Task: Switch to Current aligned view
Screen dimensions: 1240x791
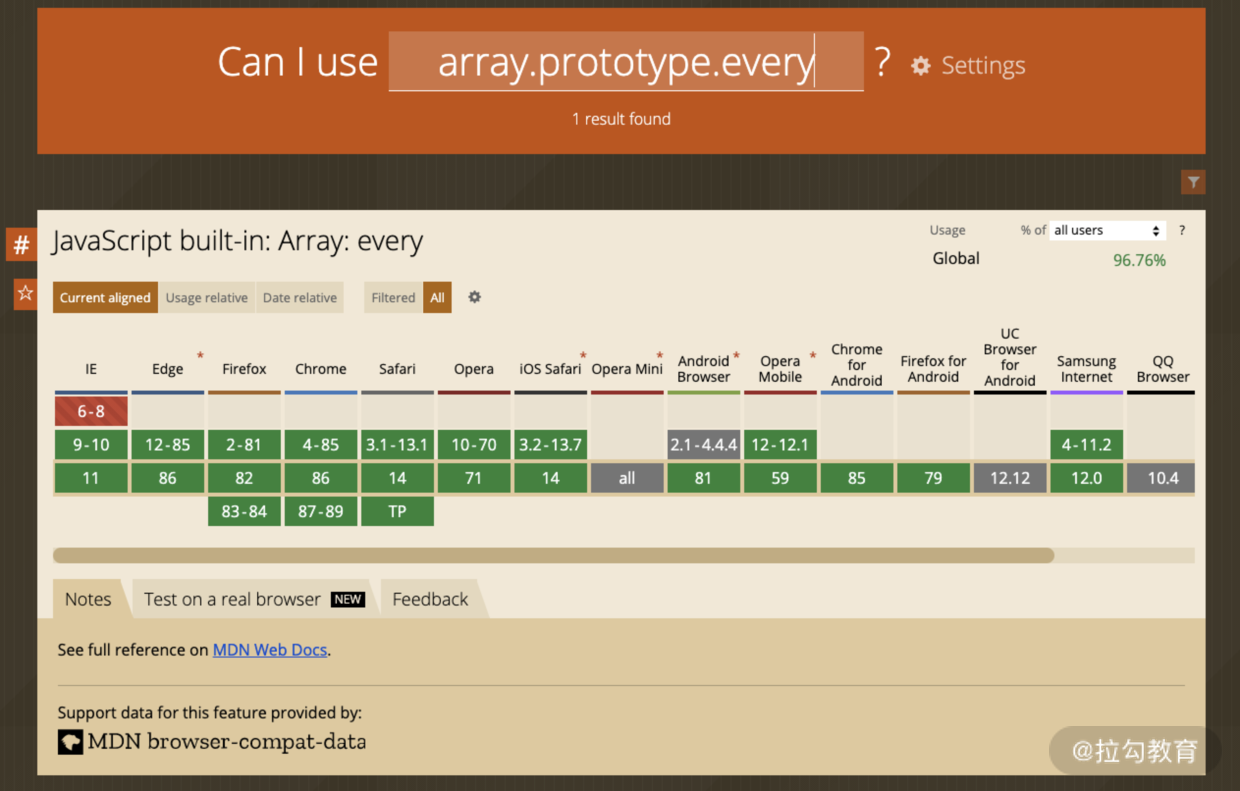Action: point(105,297)
